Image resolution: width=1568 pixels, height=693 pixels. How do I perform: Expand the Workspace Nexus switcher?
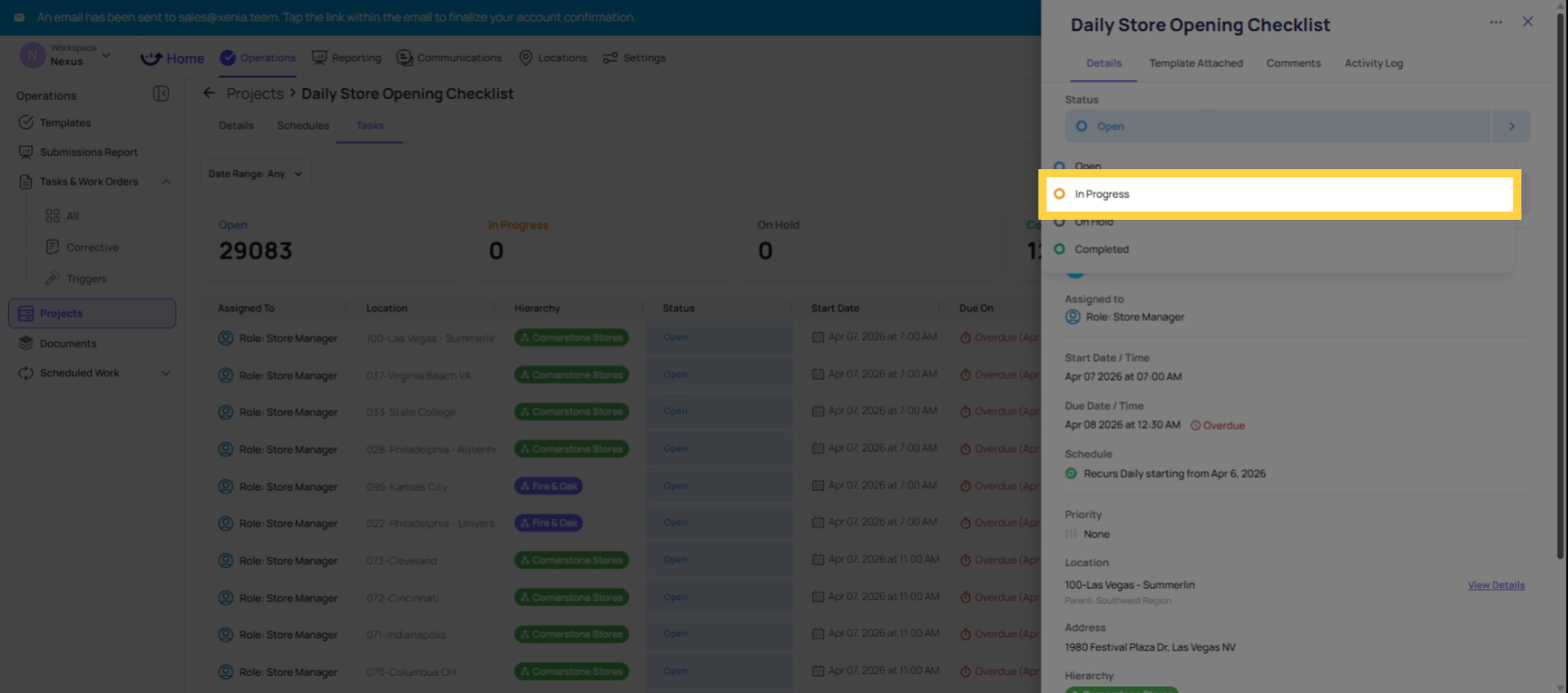point(105,56)
